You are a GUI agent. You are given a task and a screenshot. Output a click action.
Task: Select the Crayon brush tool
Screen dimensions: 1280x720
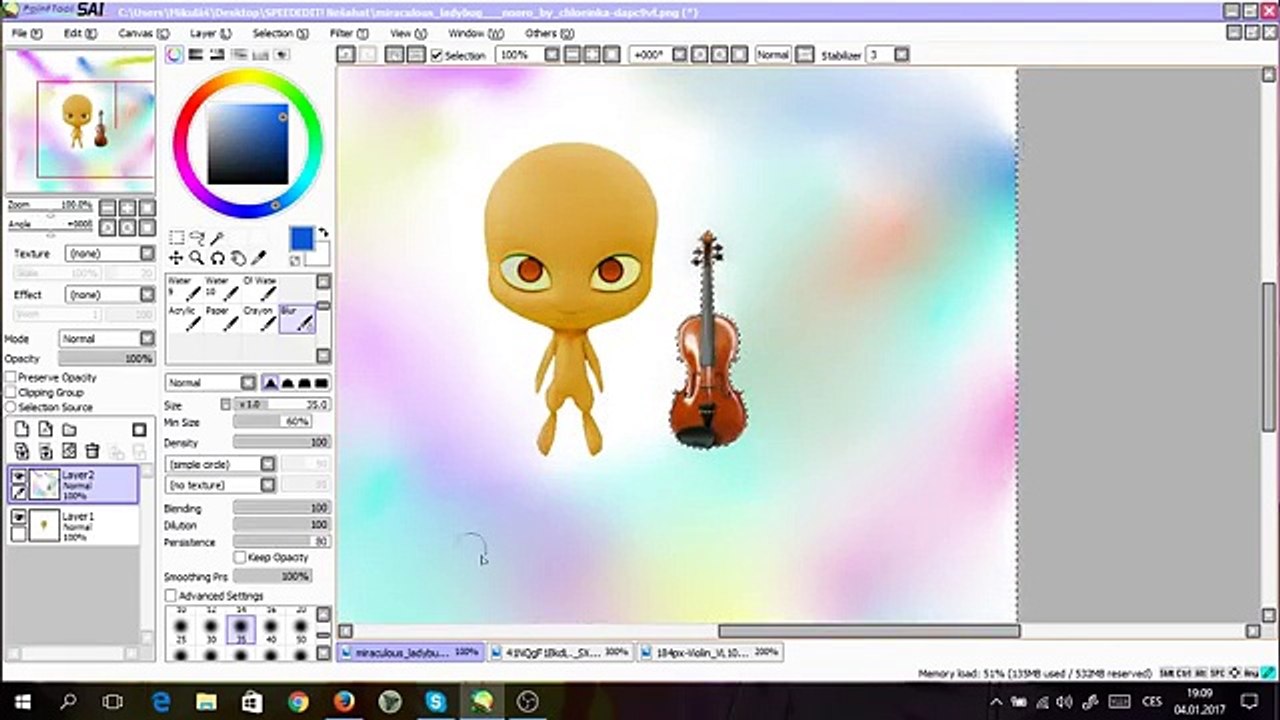coord(259,319)
